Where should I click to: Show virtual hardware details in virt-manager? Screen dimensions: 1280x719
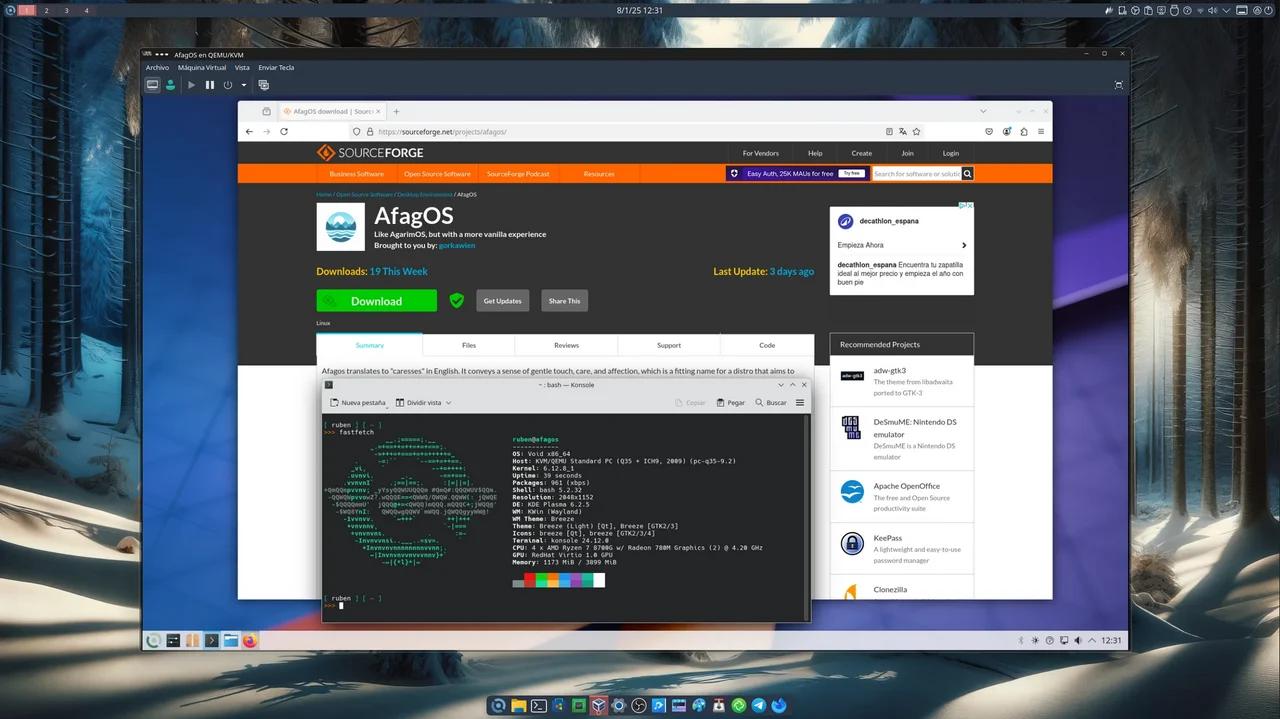click(170, 85)
